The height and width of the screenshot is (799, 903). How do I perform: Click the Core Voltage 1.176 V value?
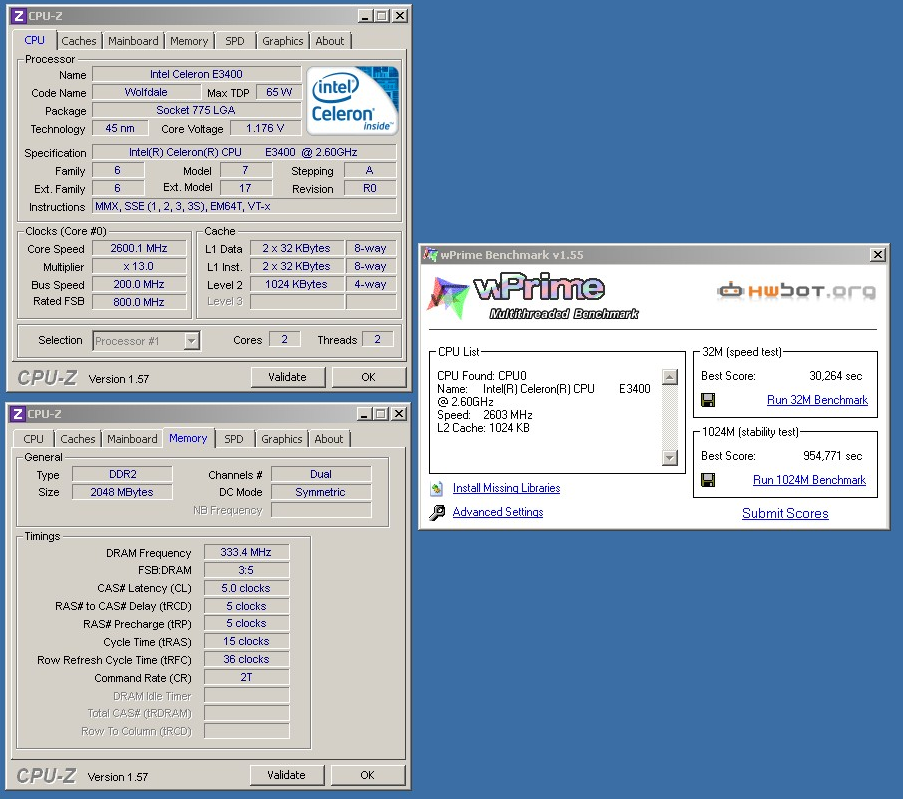click(x=265, y=128)
